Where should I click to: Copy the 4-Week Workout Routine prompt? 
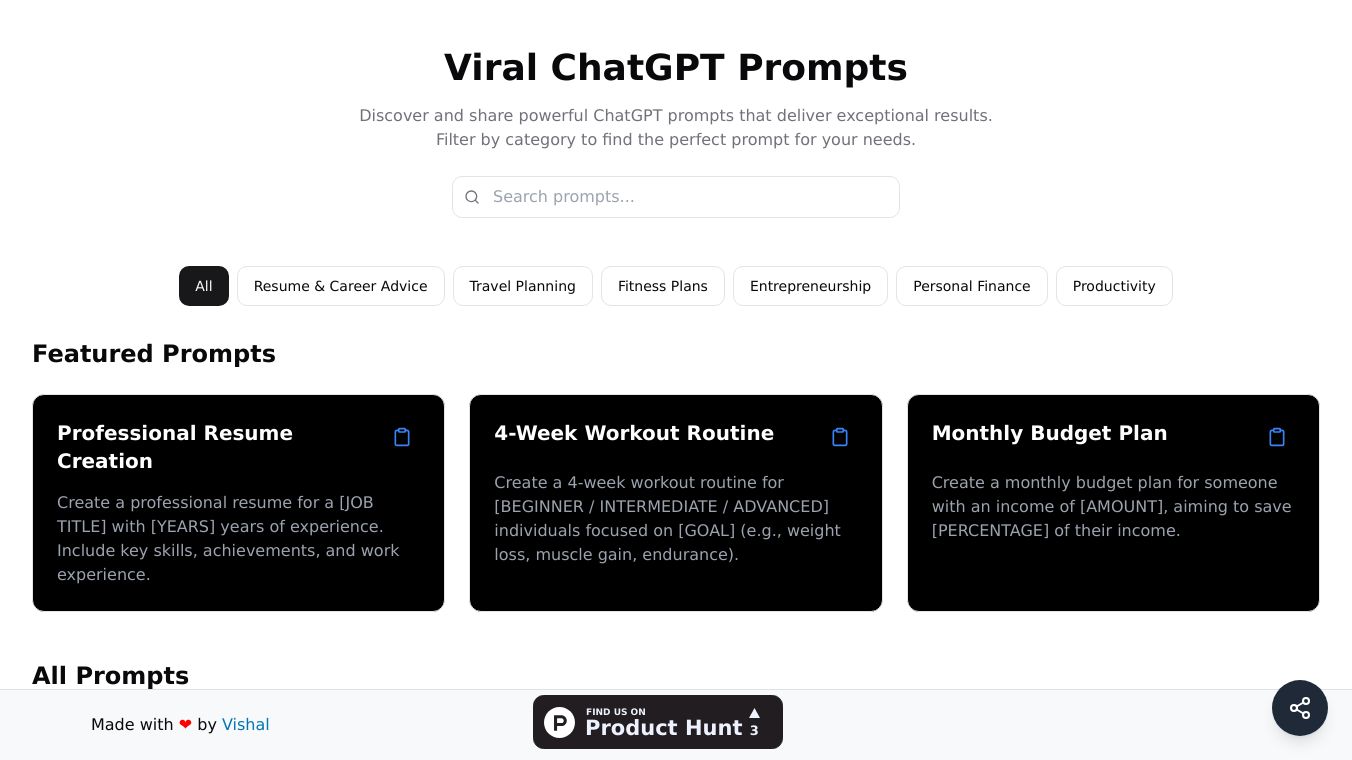(x=840, y=437)
